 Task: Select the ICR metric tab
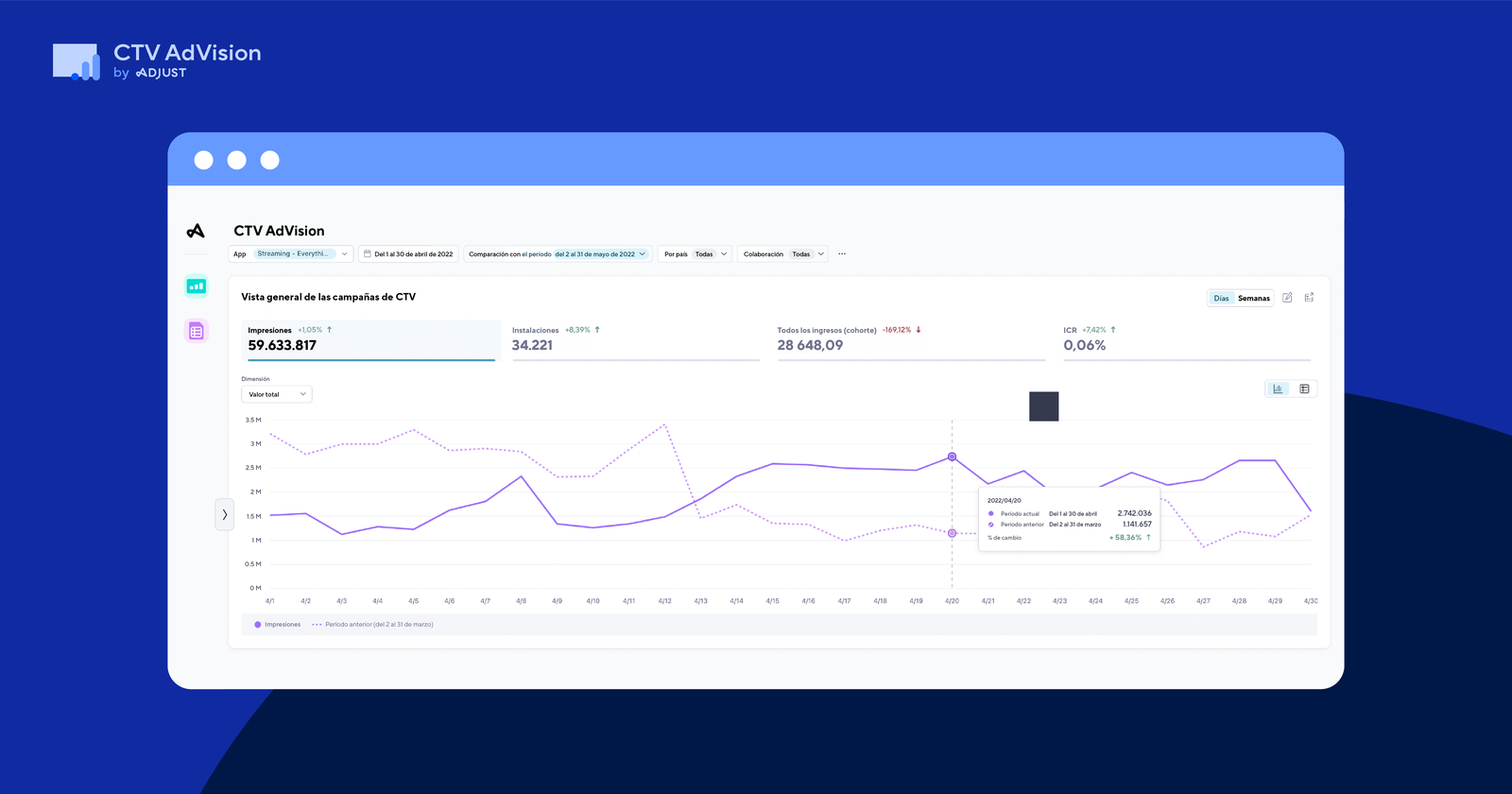coord(1187,340)
